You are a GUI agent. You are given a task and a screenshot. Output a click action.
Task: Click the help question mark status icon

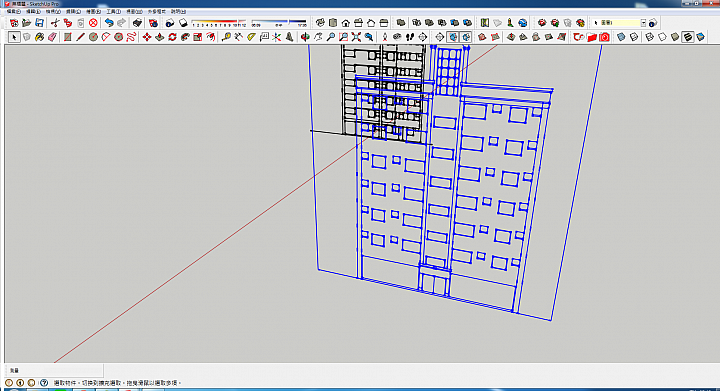click(x=44, y=383)
